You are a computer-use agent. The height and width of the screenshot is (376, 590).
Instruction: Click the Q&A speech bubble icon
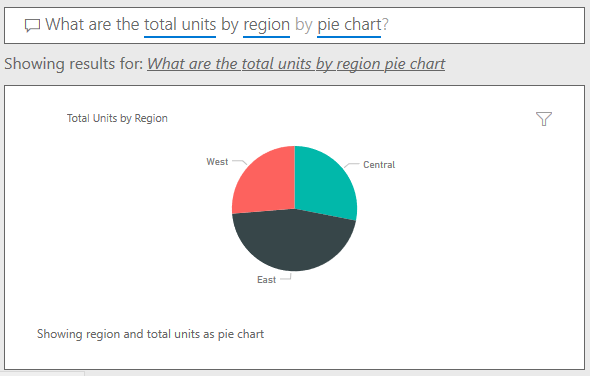click(32, 26)
